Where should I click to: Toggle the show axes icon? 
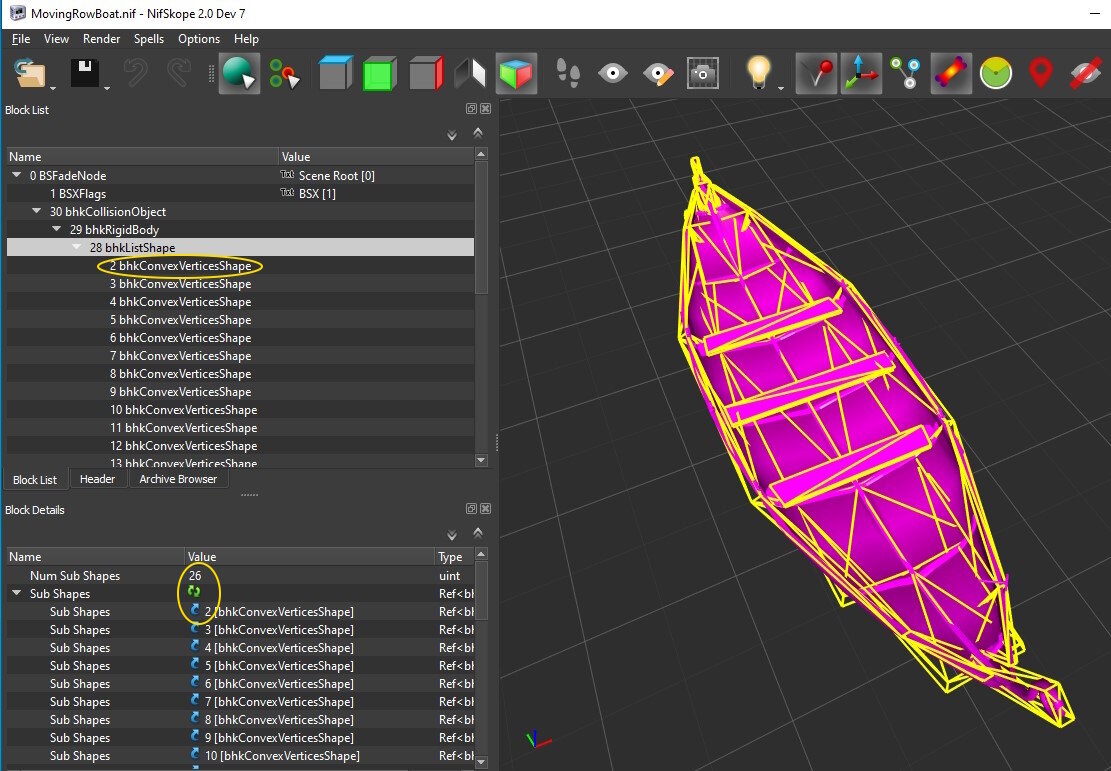click(862, 74)
